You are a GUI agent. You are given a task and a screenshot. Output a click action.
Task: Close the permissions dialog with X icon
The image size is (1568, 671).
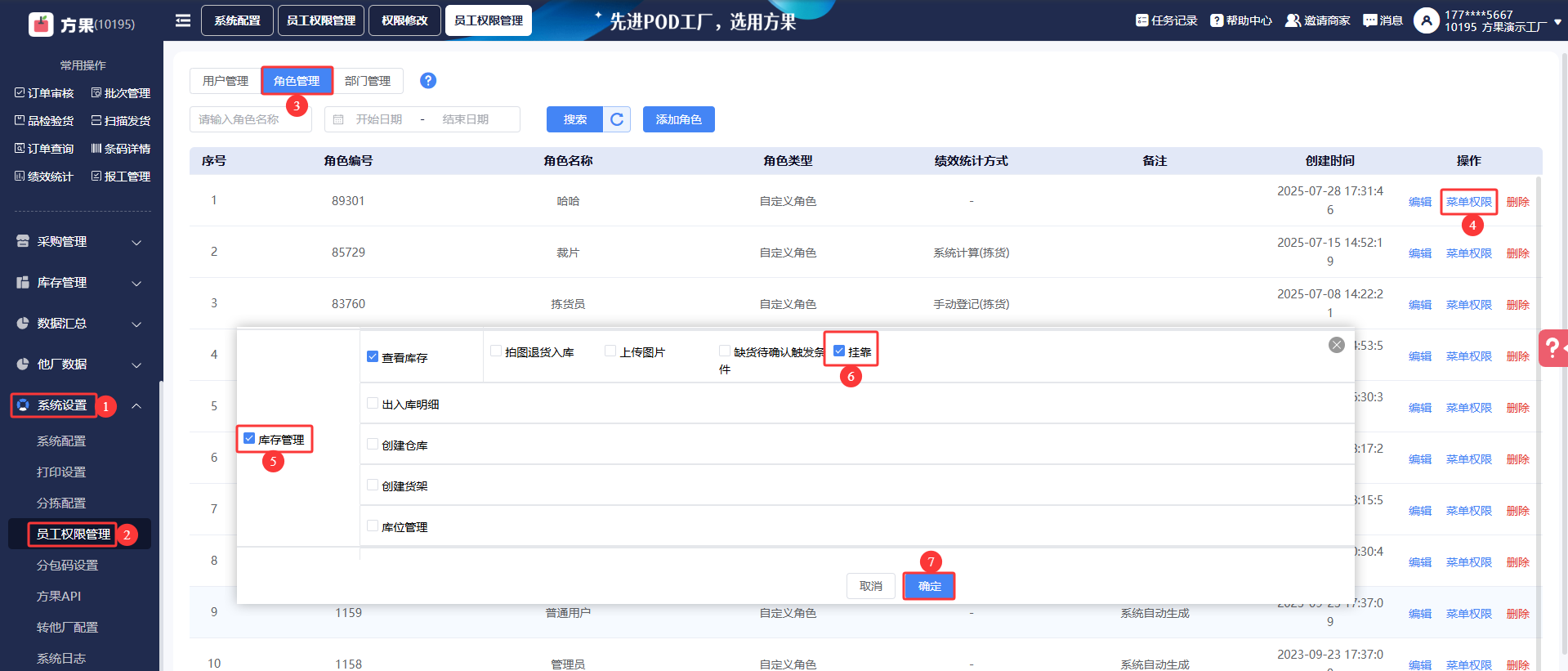[x=1336, y=345]
